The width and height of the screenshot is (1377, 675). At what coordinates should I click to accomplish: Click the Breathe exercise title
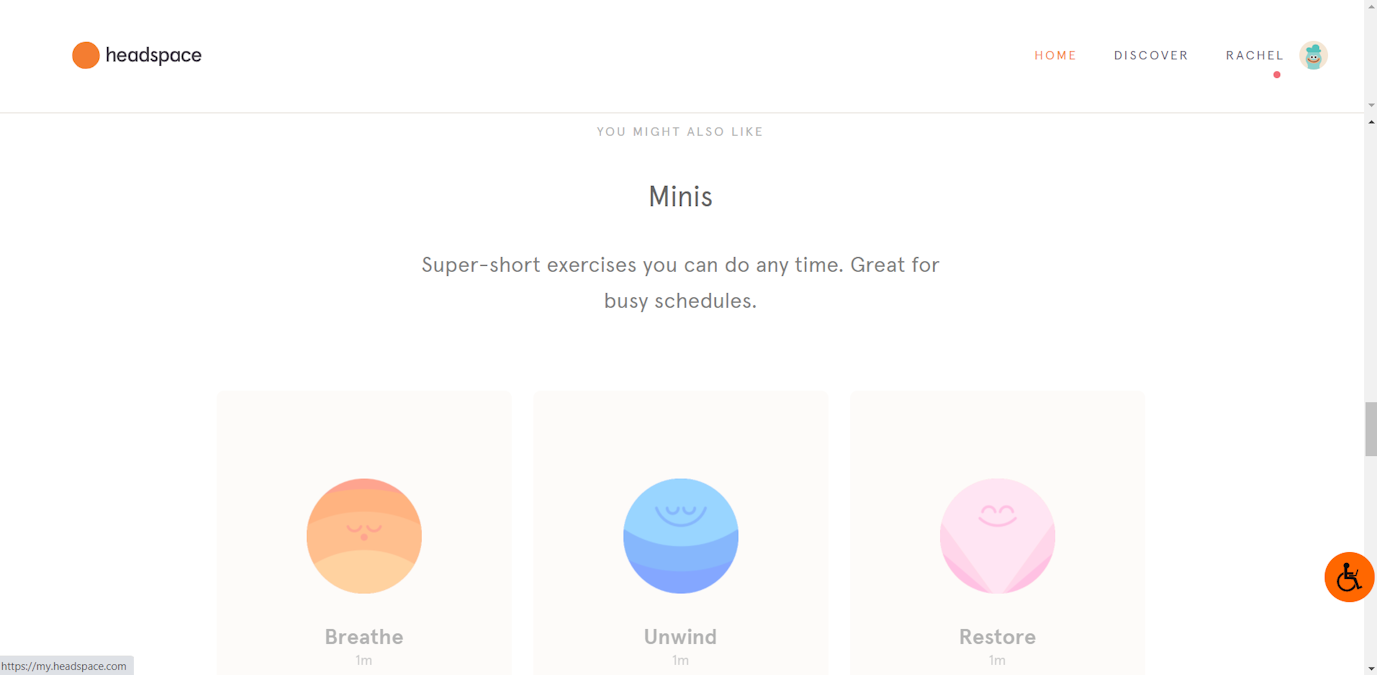(364, 637)
